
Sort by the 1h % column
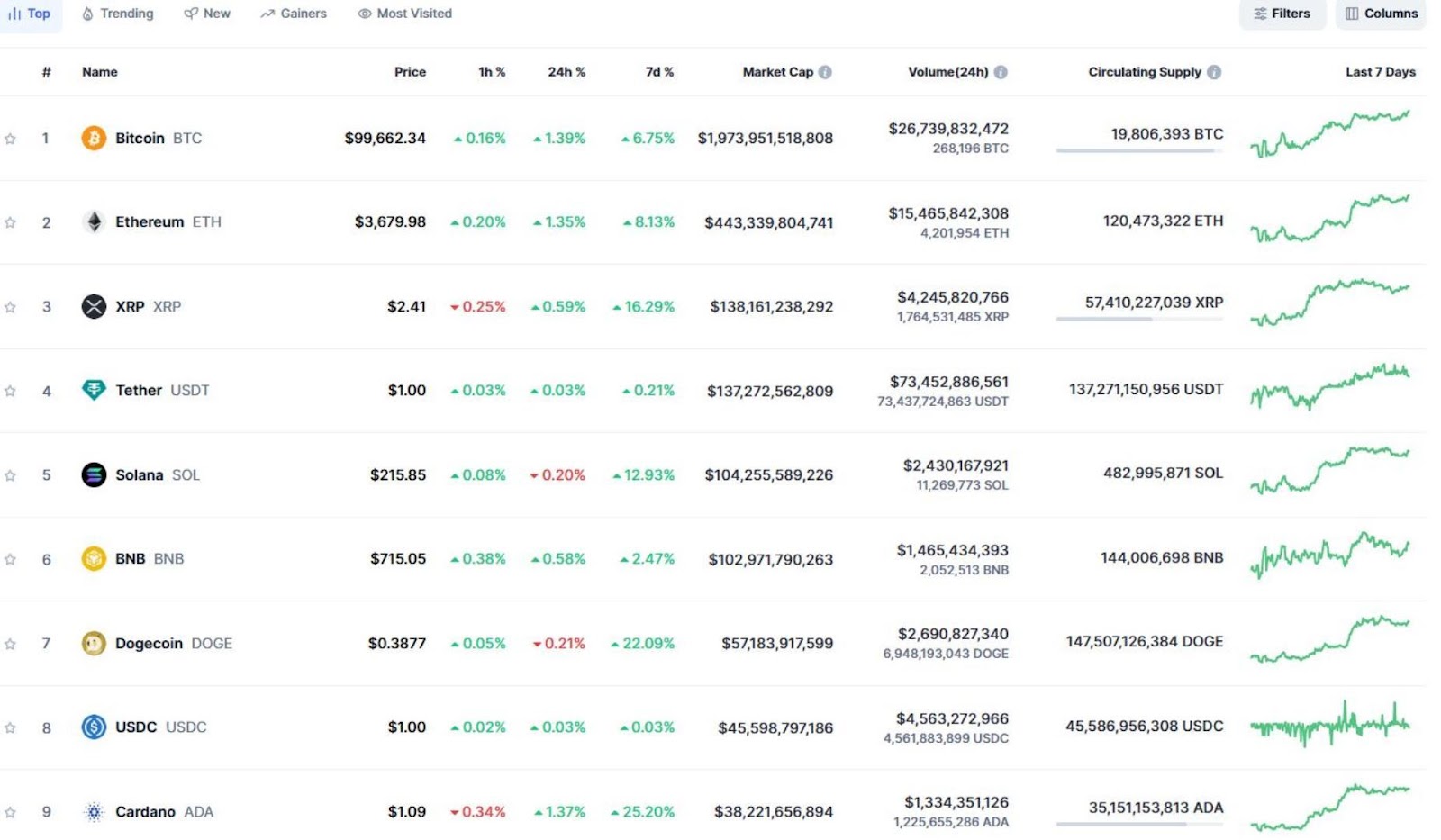click(492, 72)
